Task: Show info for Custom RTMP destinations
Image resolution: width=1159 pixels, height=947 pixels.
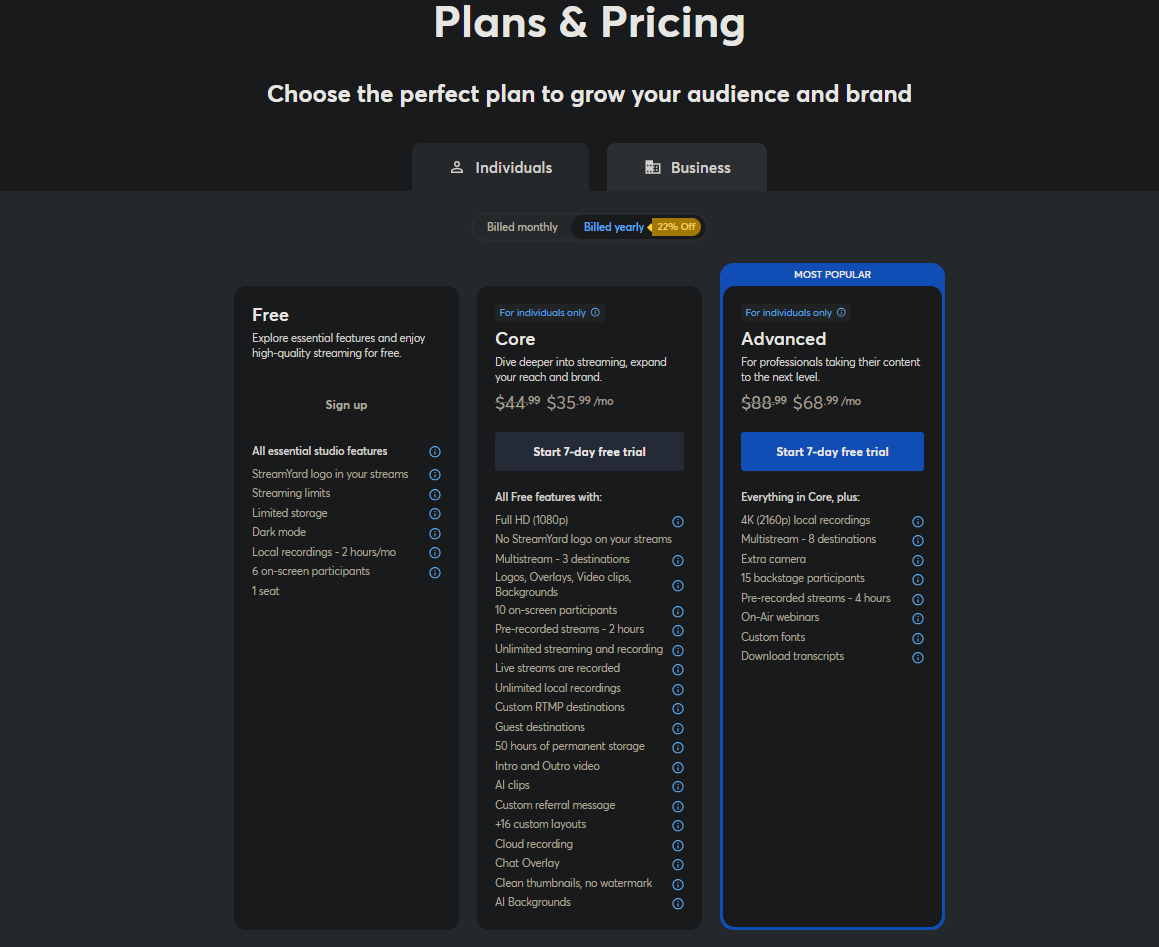Action: (678, 709)
